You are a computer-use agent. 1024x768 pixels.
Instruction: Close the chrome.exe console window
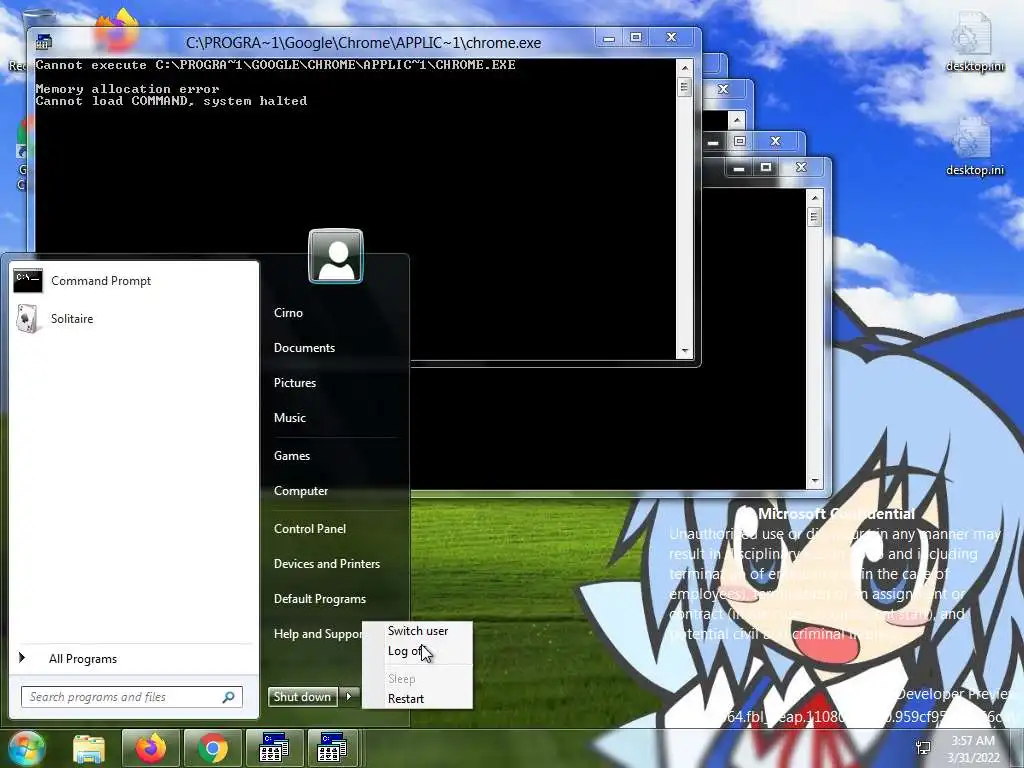(671, 38)
